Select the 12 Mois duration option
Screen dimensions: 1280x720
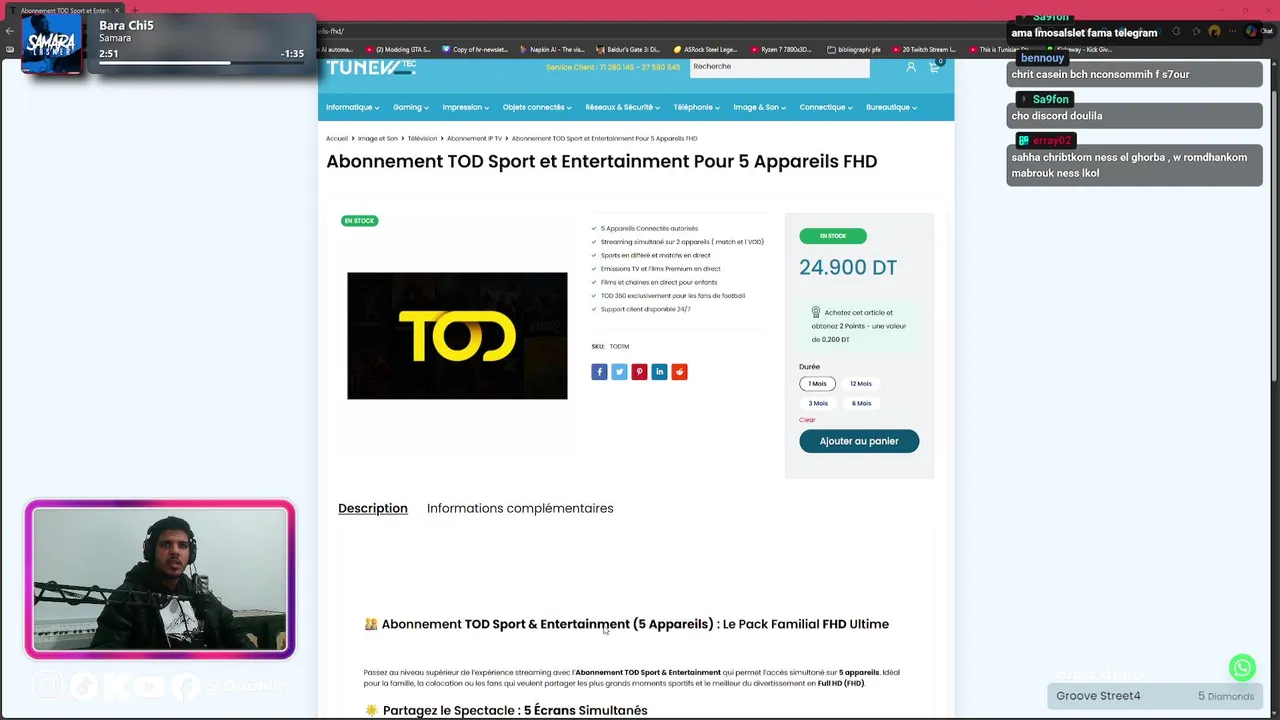pyautogui.click(x=861, y=384)
